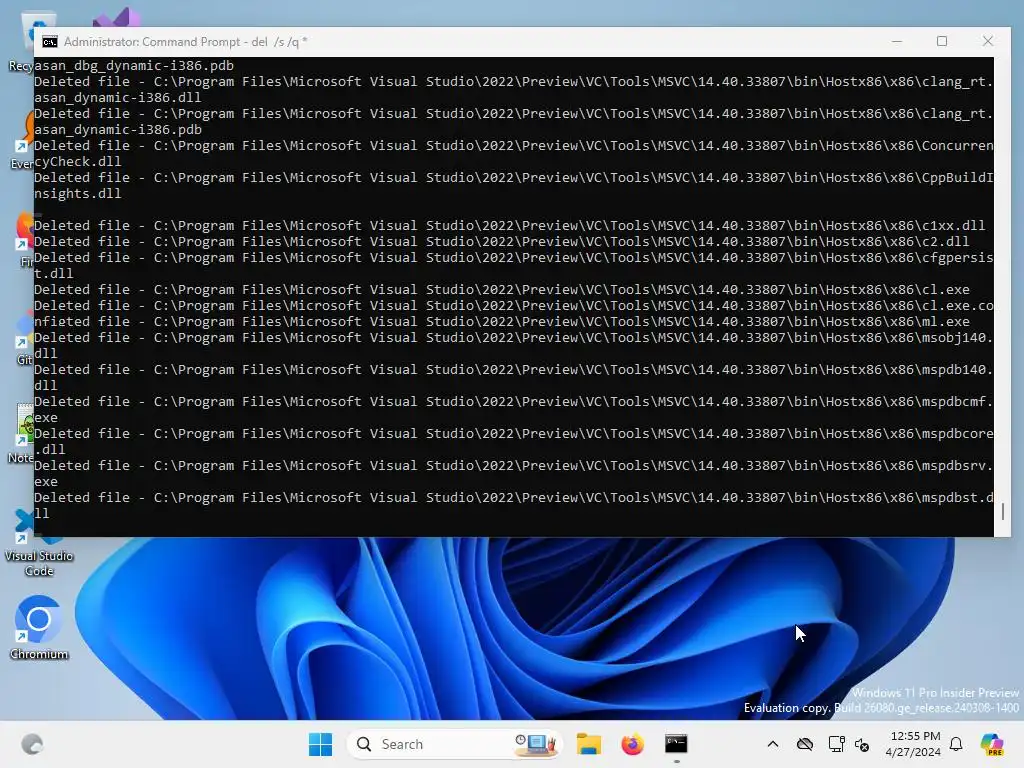Open Copilot preview icon in taskbar
The height and width of the screenshot is (768, 1024).
pyautogui.click(x=992, y=744)
